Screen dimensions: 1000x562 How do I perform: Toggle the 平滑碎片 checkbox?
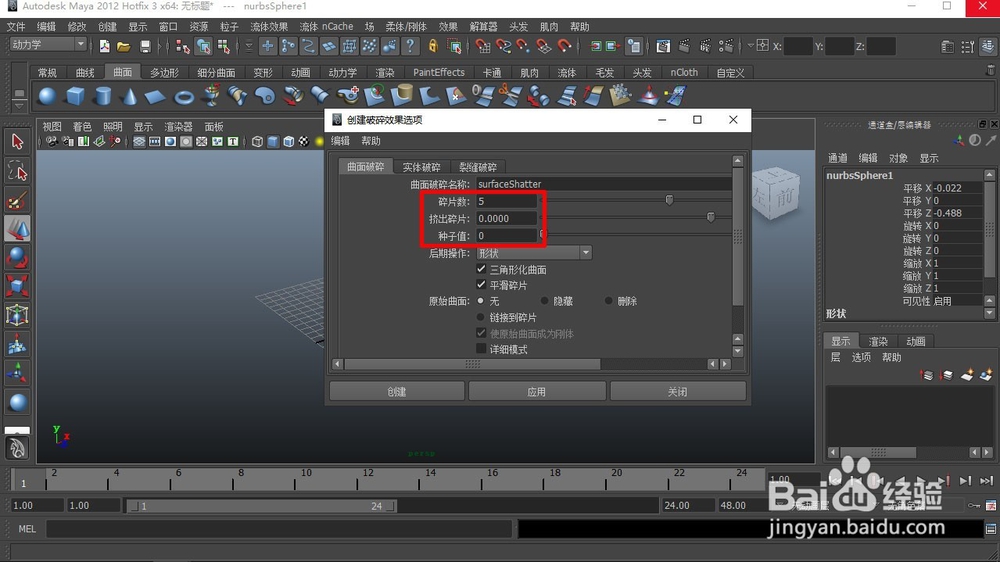[x=482, y=285]
